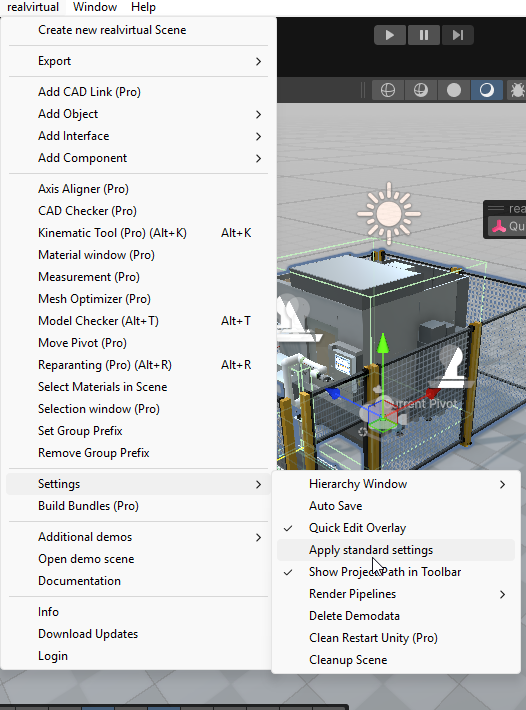Expand the Additional demos submenu
Viewport: 526px width, 710px height.
pos(138,537)
